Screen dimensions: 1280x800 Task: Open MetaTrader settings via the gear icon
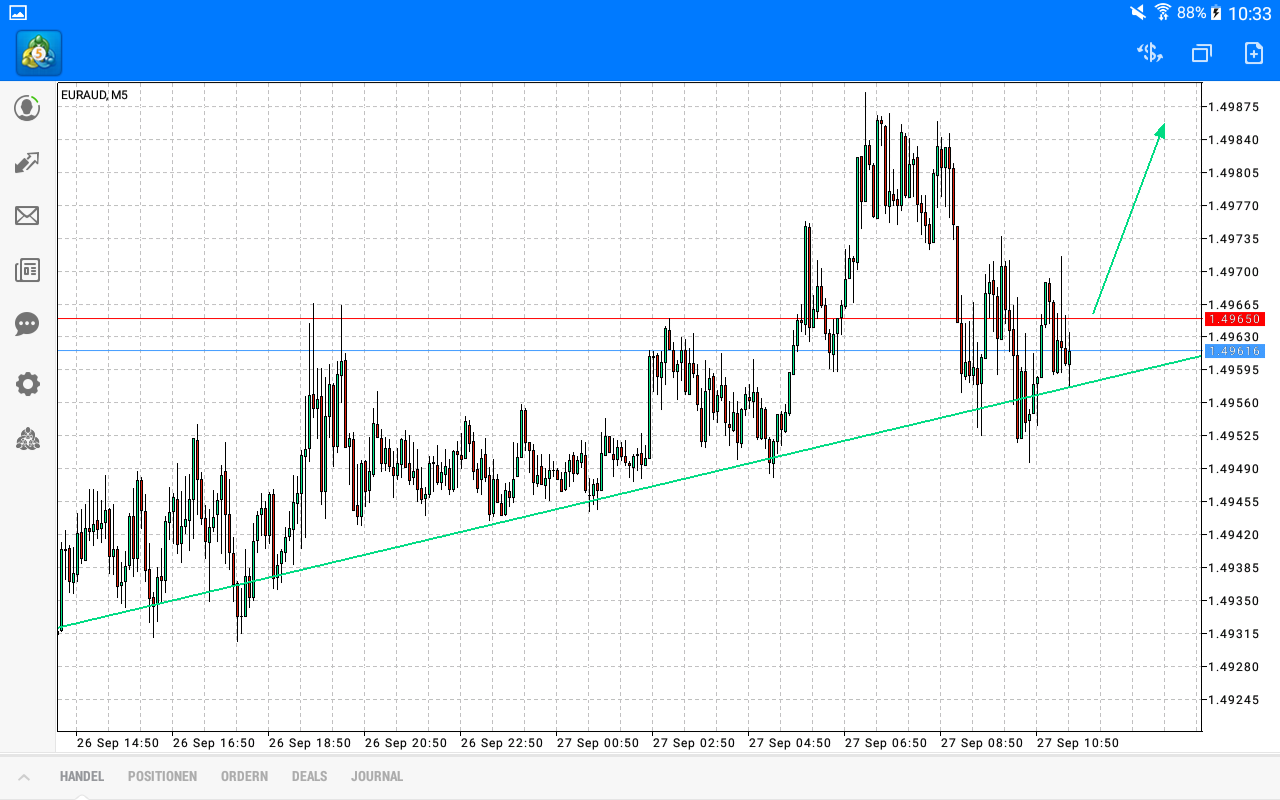click(x=27, y=384)
